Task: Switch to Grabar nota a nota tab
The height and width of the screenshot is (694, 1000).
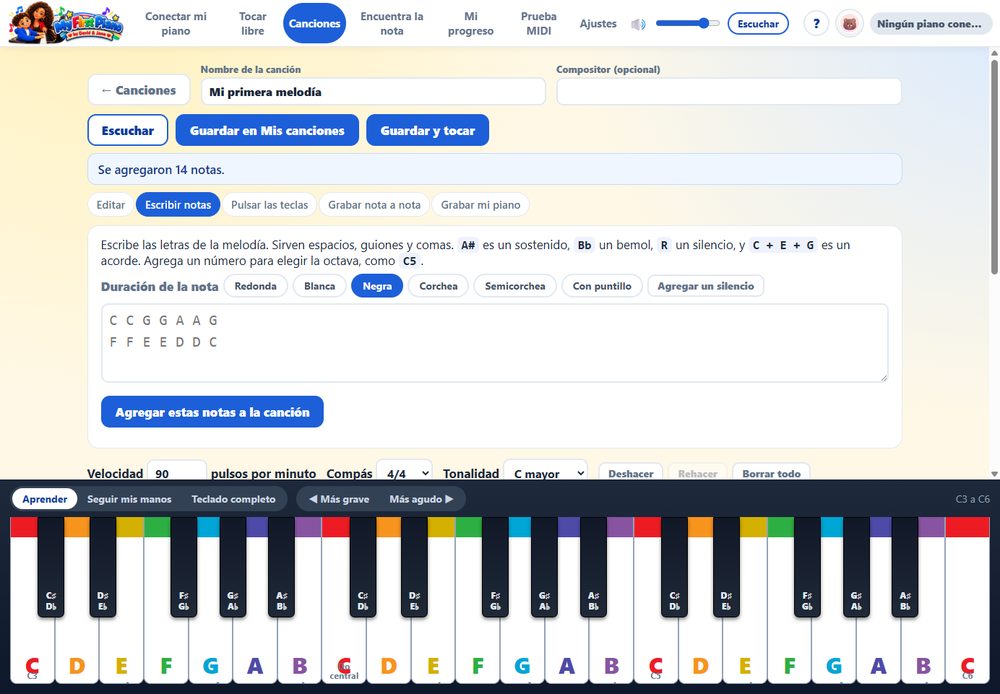Action: click(374, 205)
